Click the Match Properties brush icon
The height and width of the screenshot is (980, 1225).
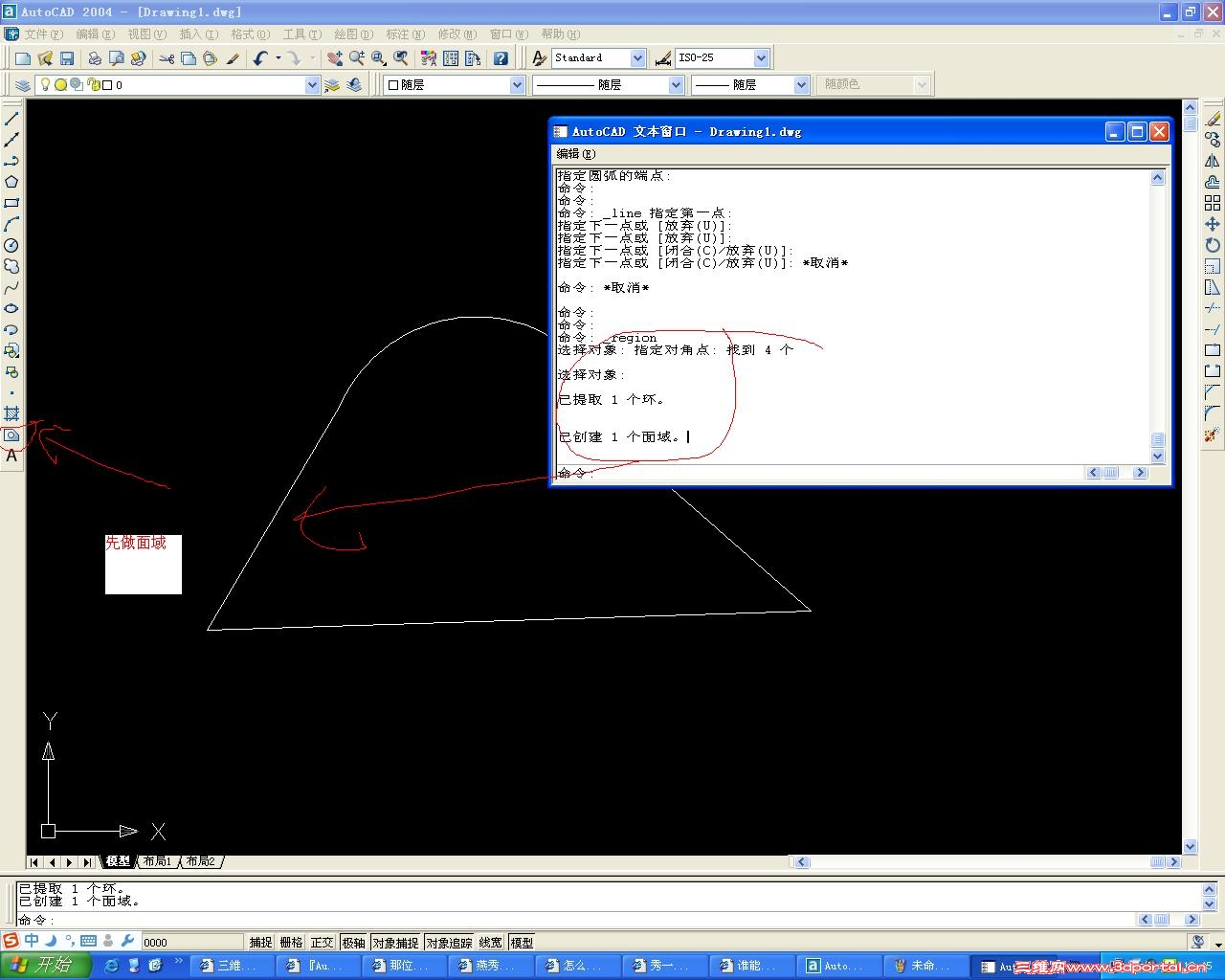(233, 58)
